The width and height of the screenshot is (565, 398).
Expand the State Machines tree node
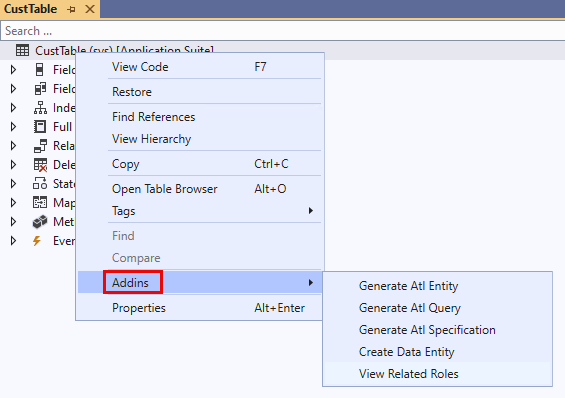tap(13, 184)
